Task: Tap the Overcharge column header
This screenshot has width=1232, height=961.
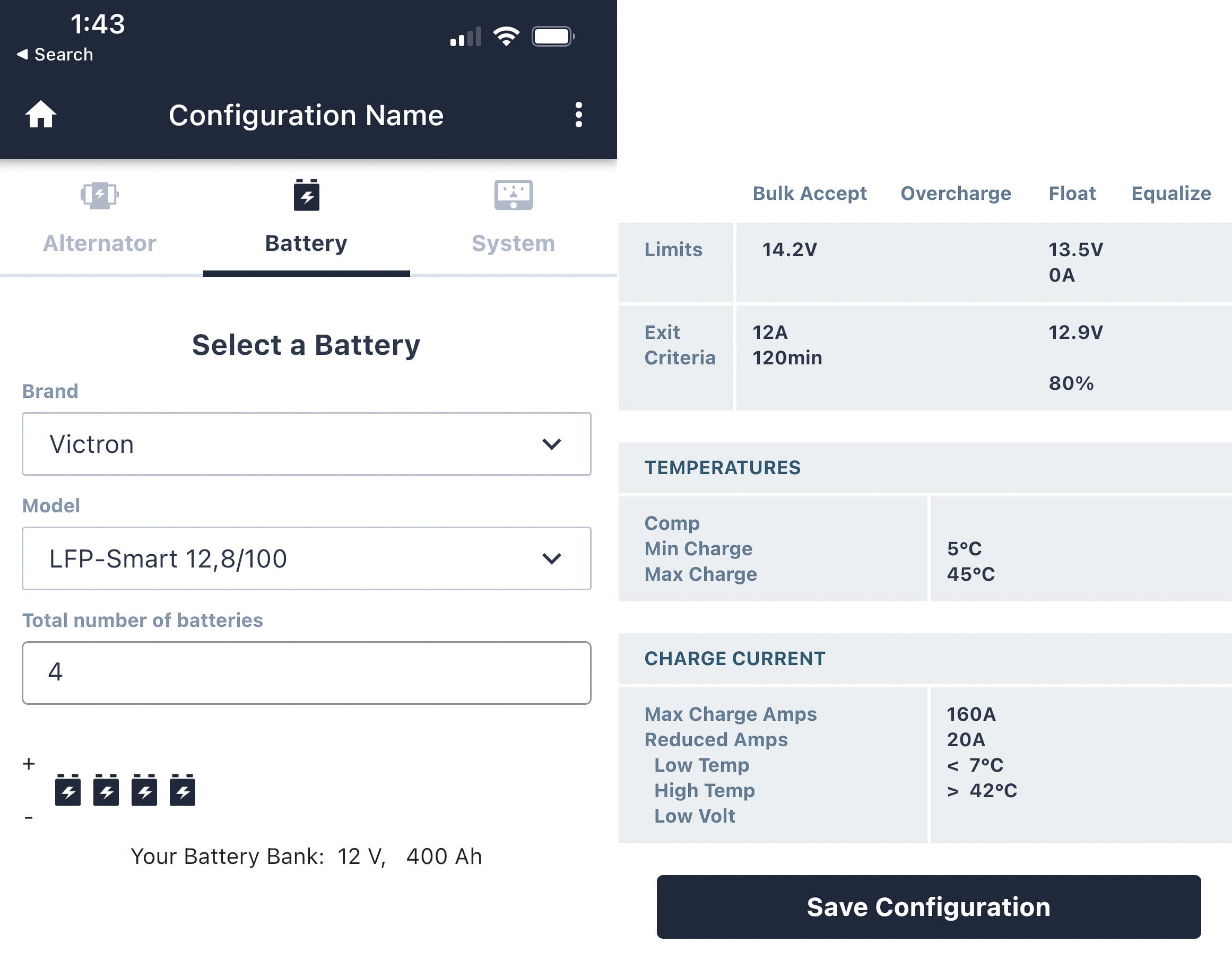Action: 955,194
